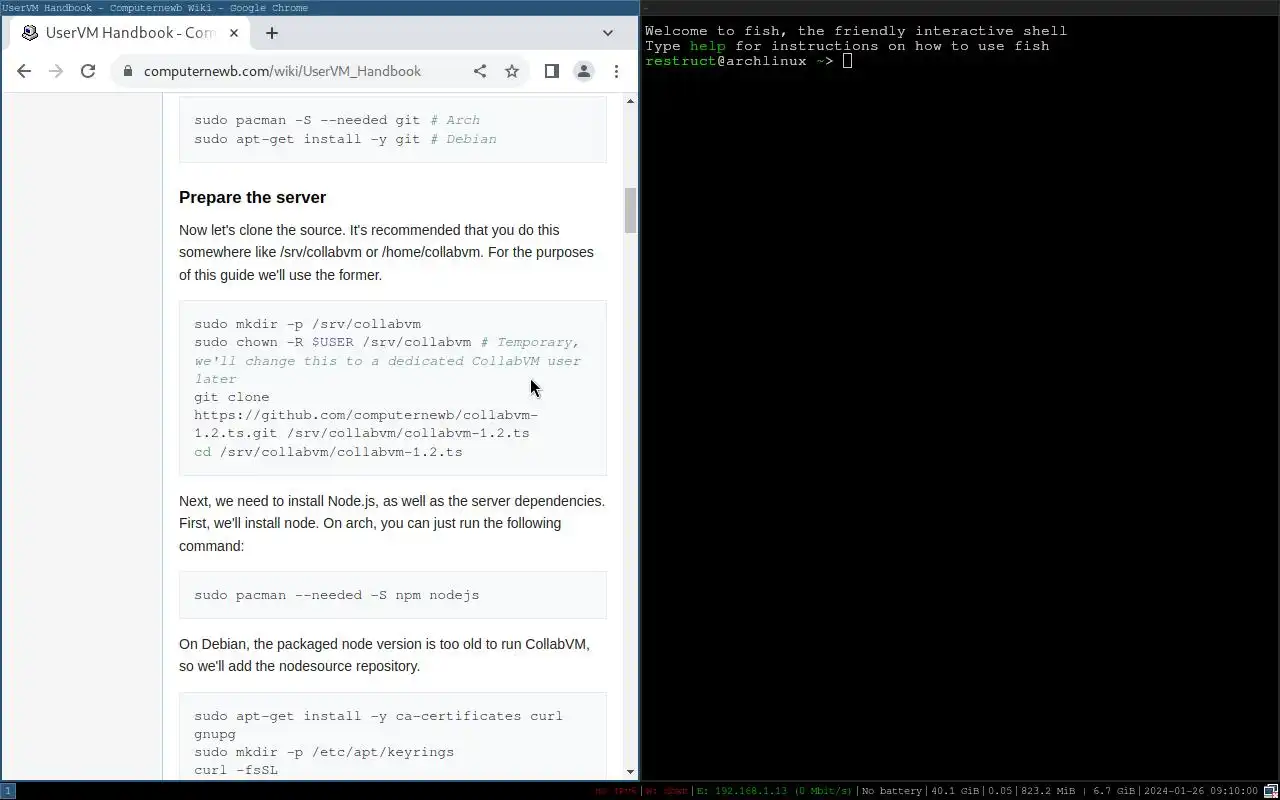Viewport: 1280px width, 800px height.
Task: Click the "823.2 MiB" memory status entry
Action: 1048,791
